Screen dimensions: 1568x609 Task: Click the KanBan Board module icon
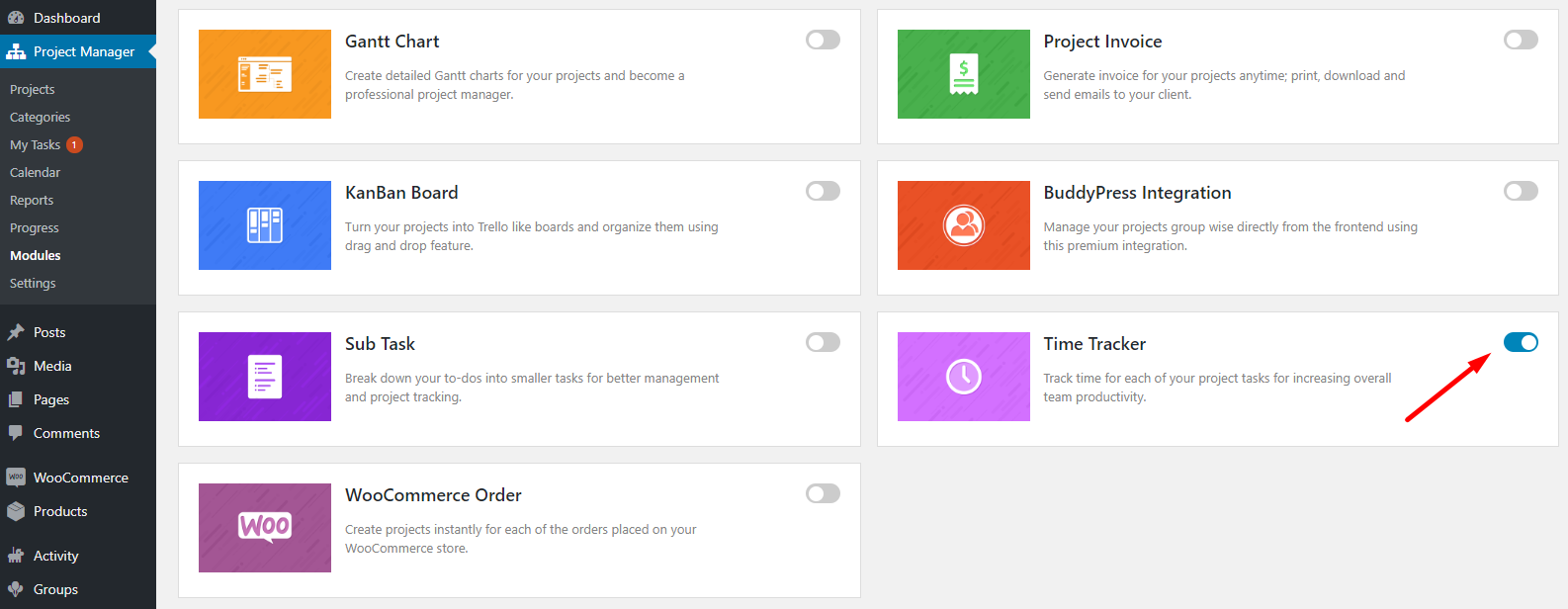click(x=265, y=225)
